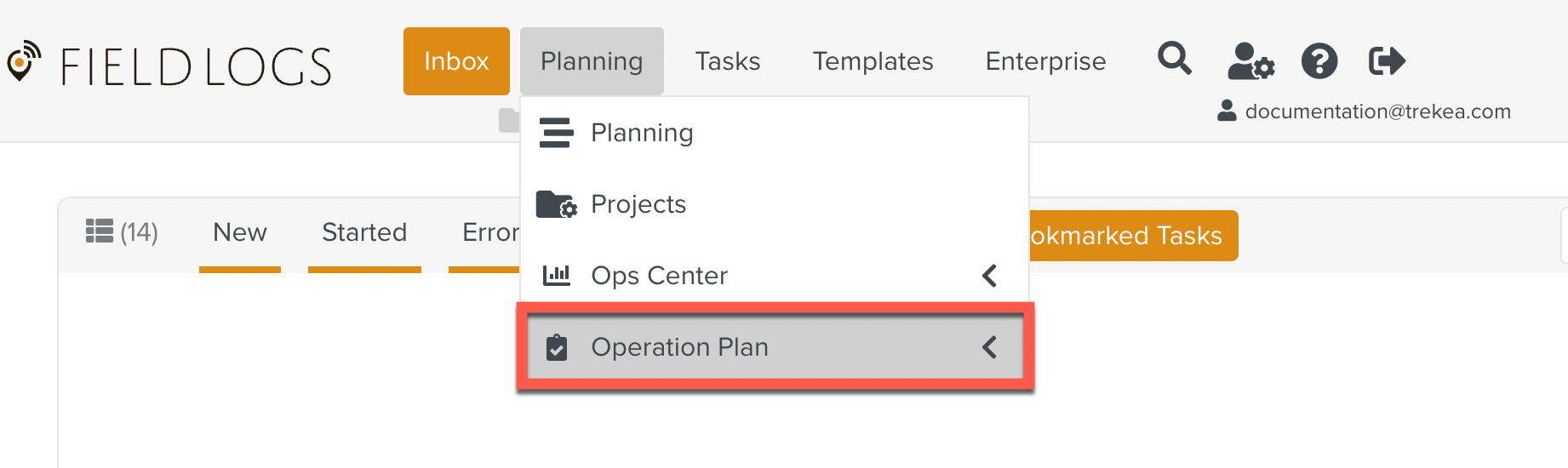This screenshot has height=468, width=1568.
Task: Open user settings icon with gear
Action: point(1250,61)
